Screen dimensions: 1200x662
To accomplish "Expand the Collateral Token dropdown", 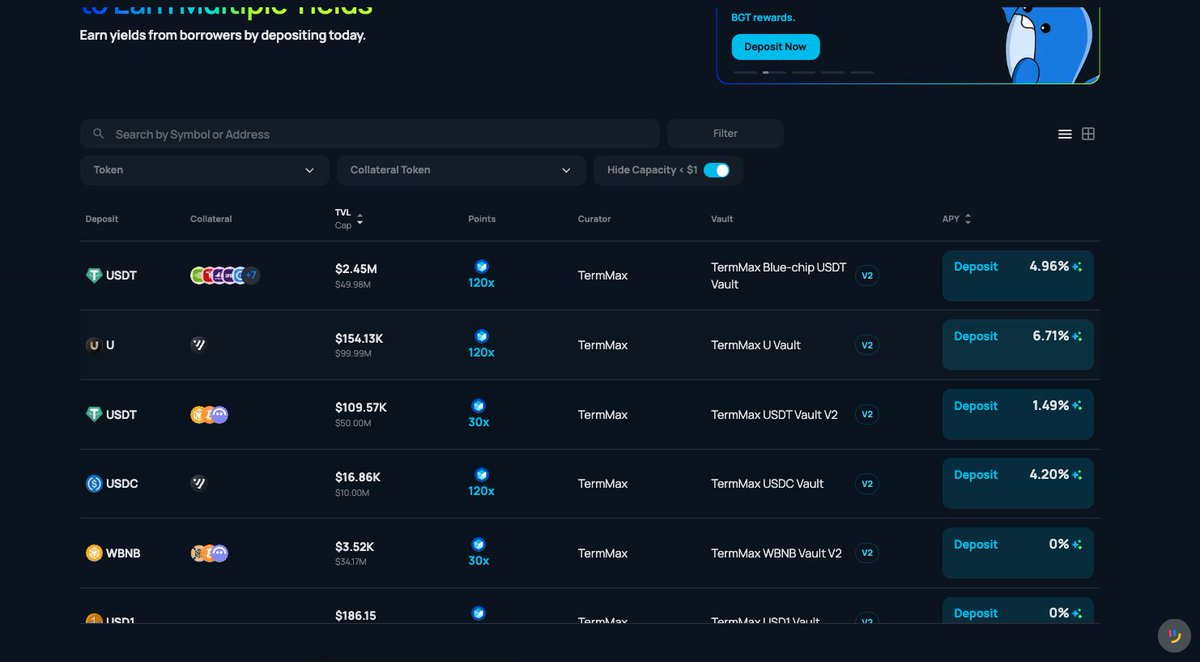I will point(460,170).
